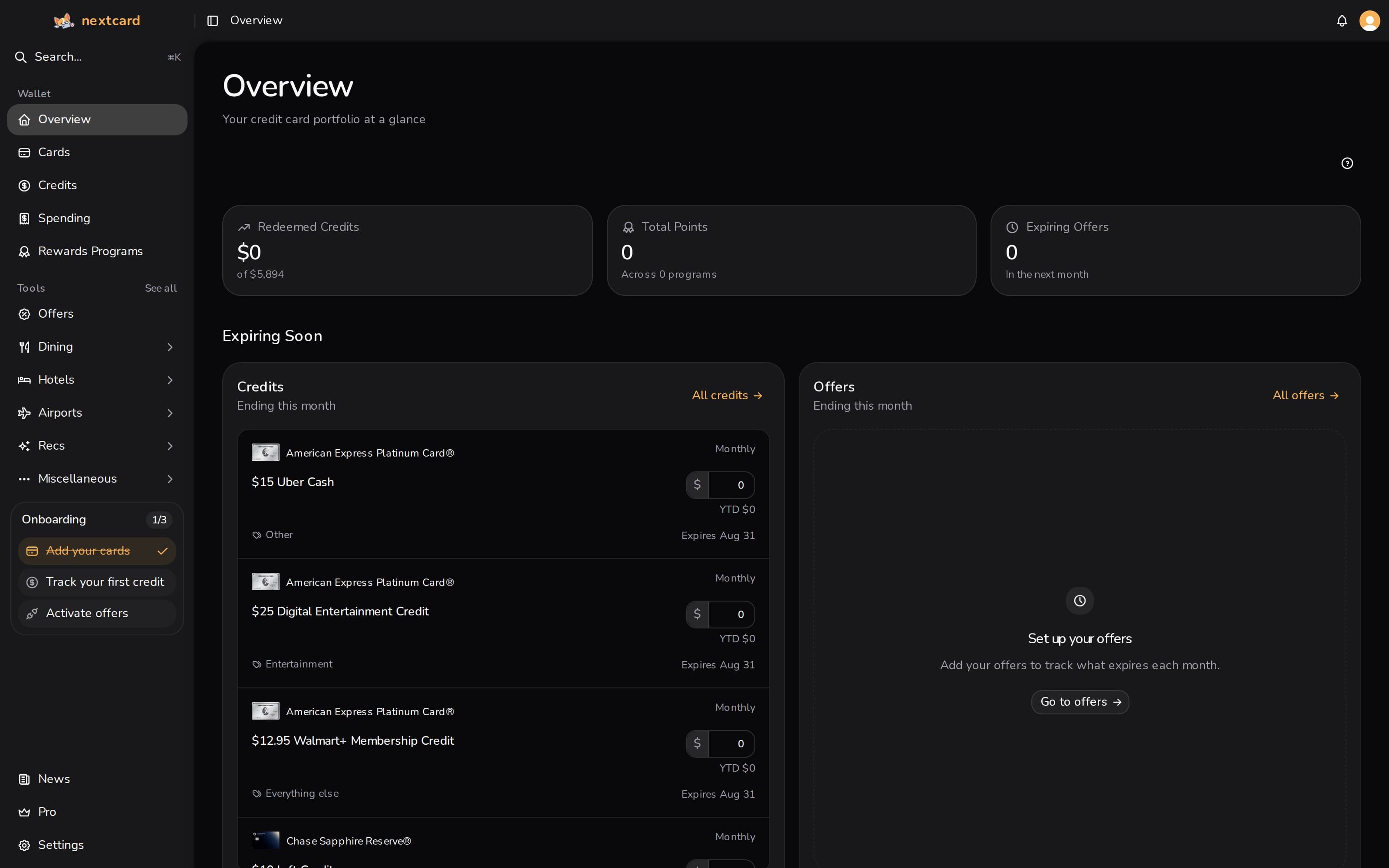The image size is (1389, 868).
Task: Open Credits in the Wallet menu
Action: pos(97,185)
